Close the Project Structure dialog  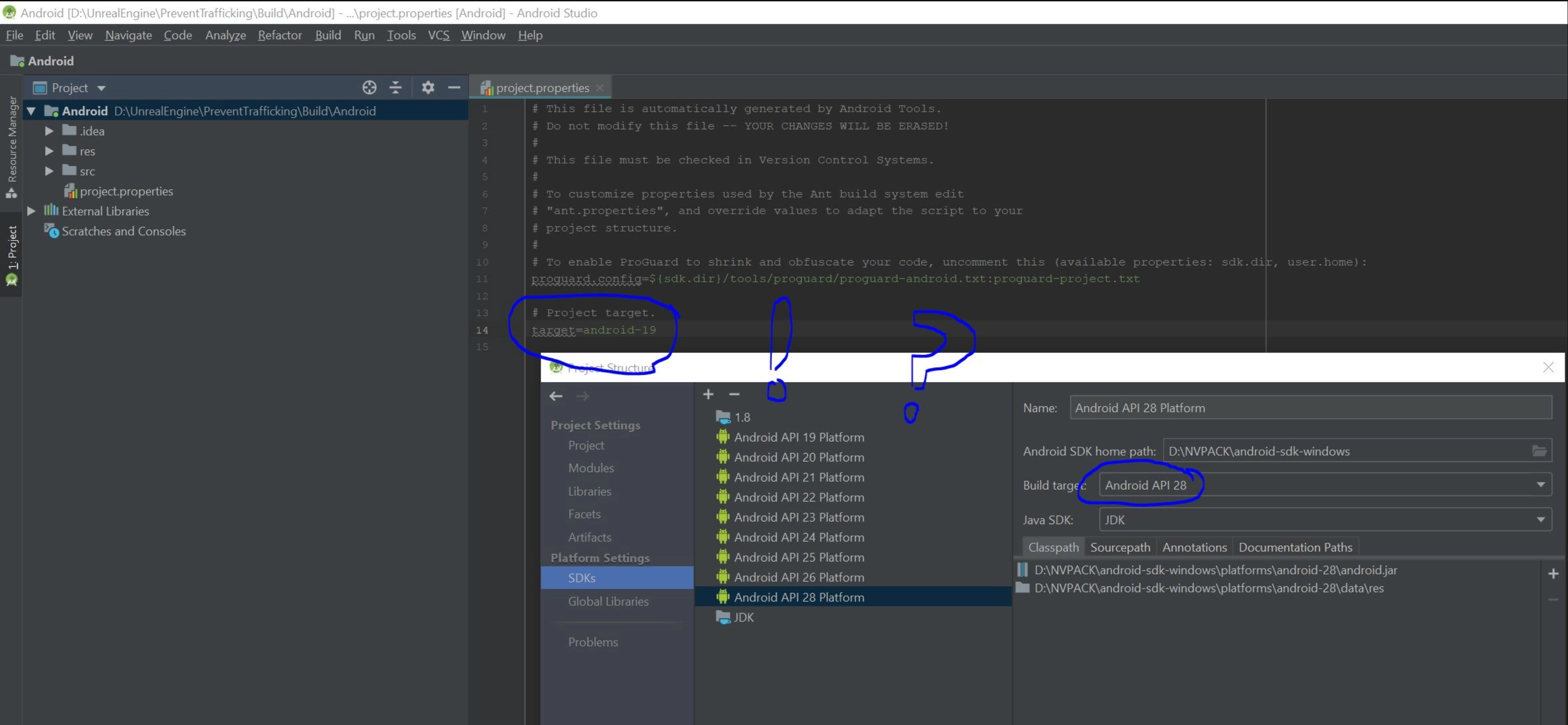(1548, 367)
